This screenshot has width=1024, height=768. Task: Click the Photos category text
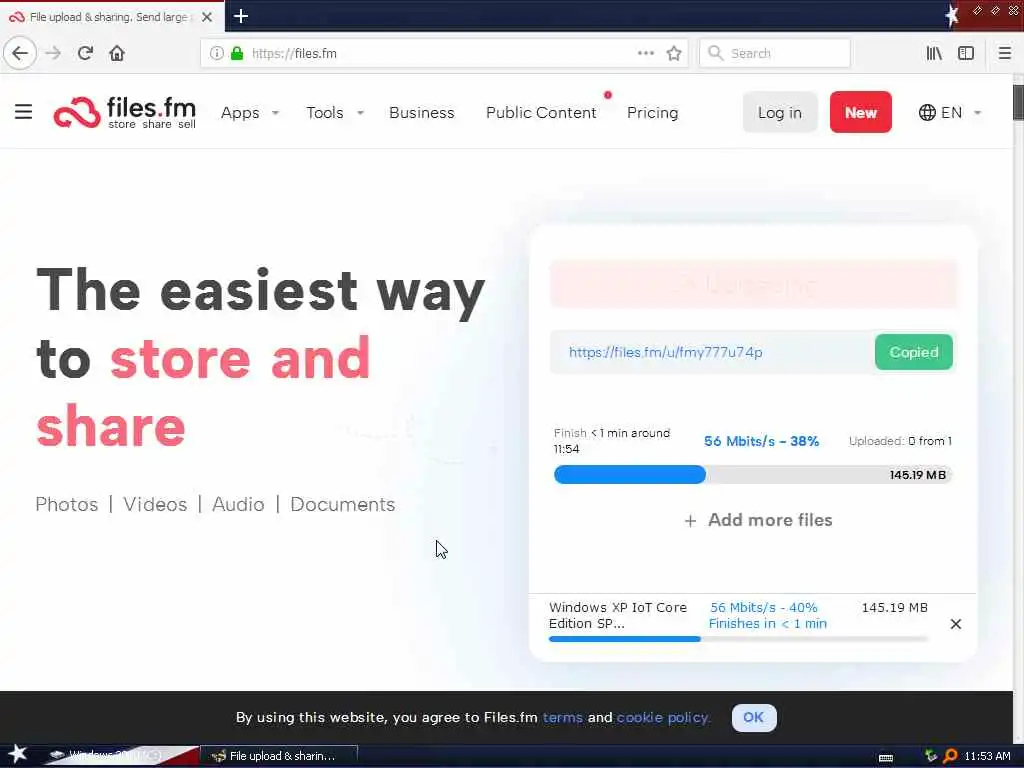tap(67, 504)
